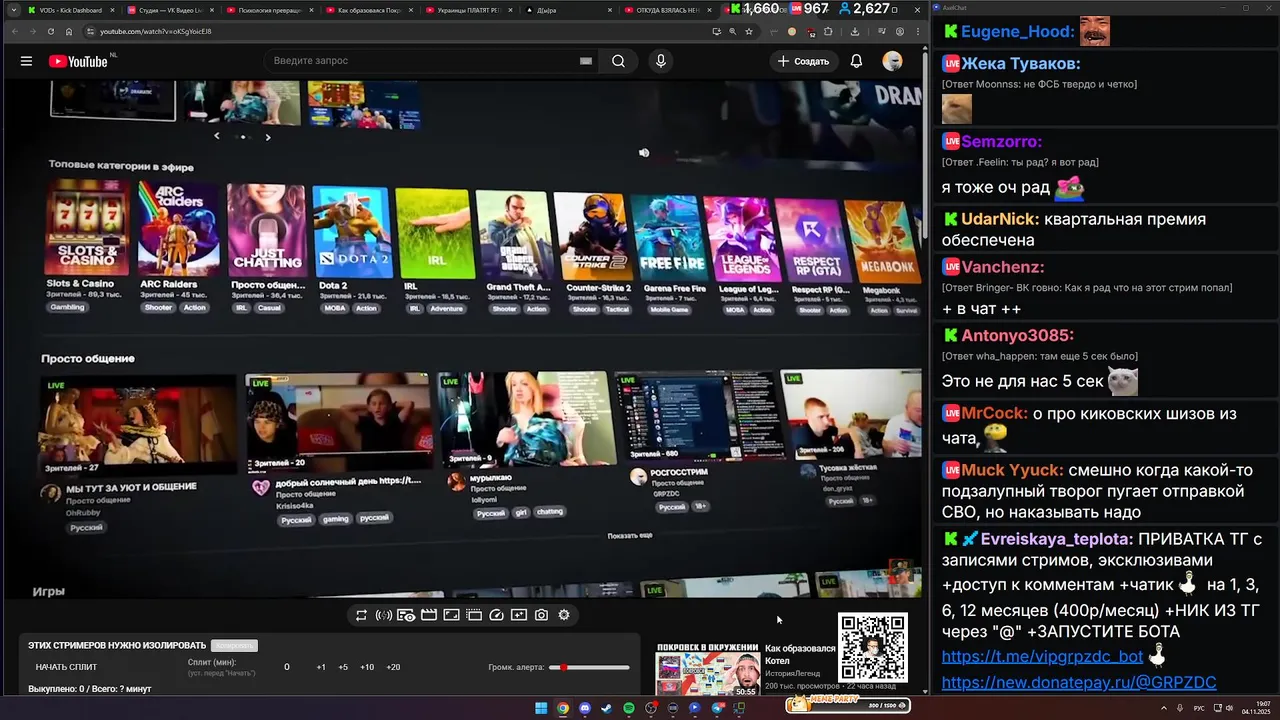Click Muck Yyuck username in chat
The image size is (1280, 720).
1013,470
